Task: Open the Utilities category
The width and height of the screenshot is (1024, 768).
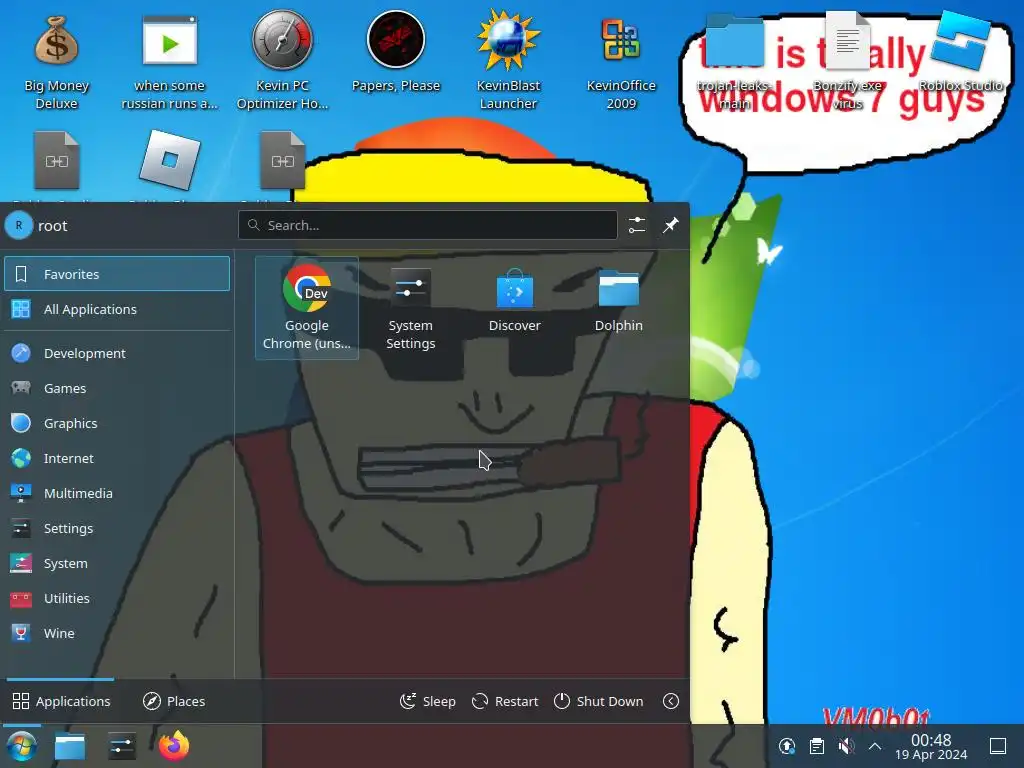Action: coord(117,598)
